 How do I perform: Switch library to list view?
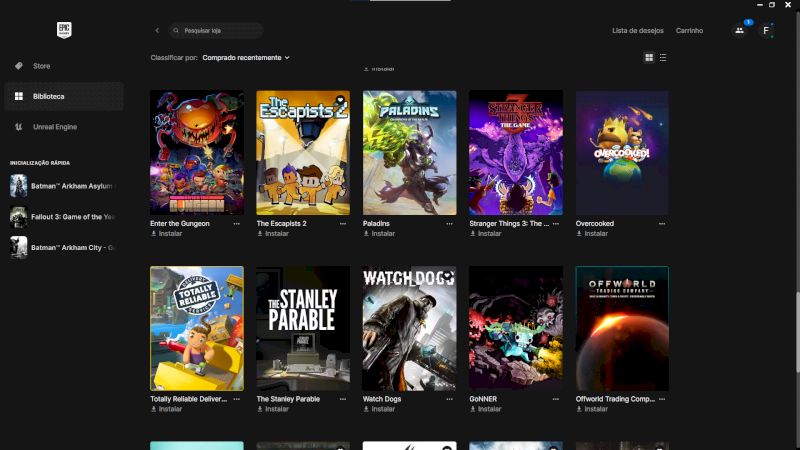click(x=663, y=58)
